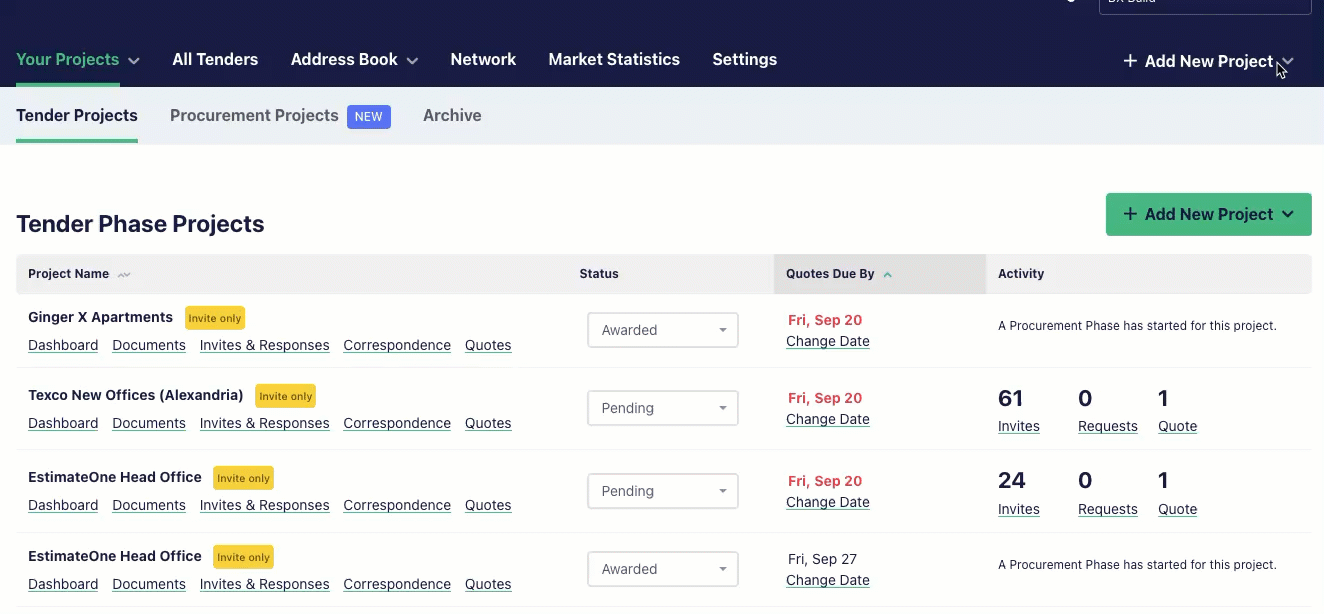Screen dimensions: 1324x614
Task: View Documents for the Pending EstimateOne Head Office
Action: pyautogui.click(x=149, y=506)
